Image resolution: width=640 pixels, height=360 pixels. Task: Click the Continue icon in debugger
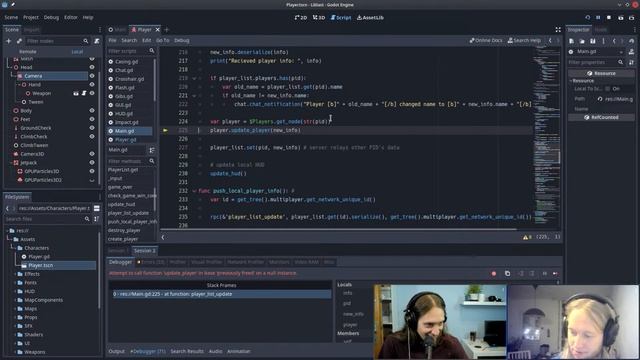pyautogui.click(x=555, y=273)
